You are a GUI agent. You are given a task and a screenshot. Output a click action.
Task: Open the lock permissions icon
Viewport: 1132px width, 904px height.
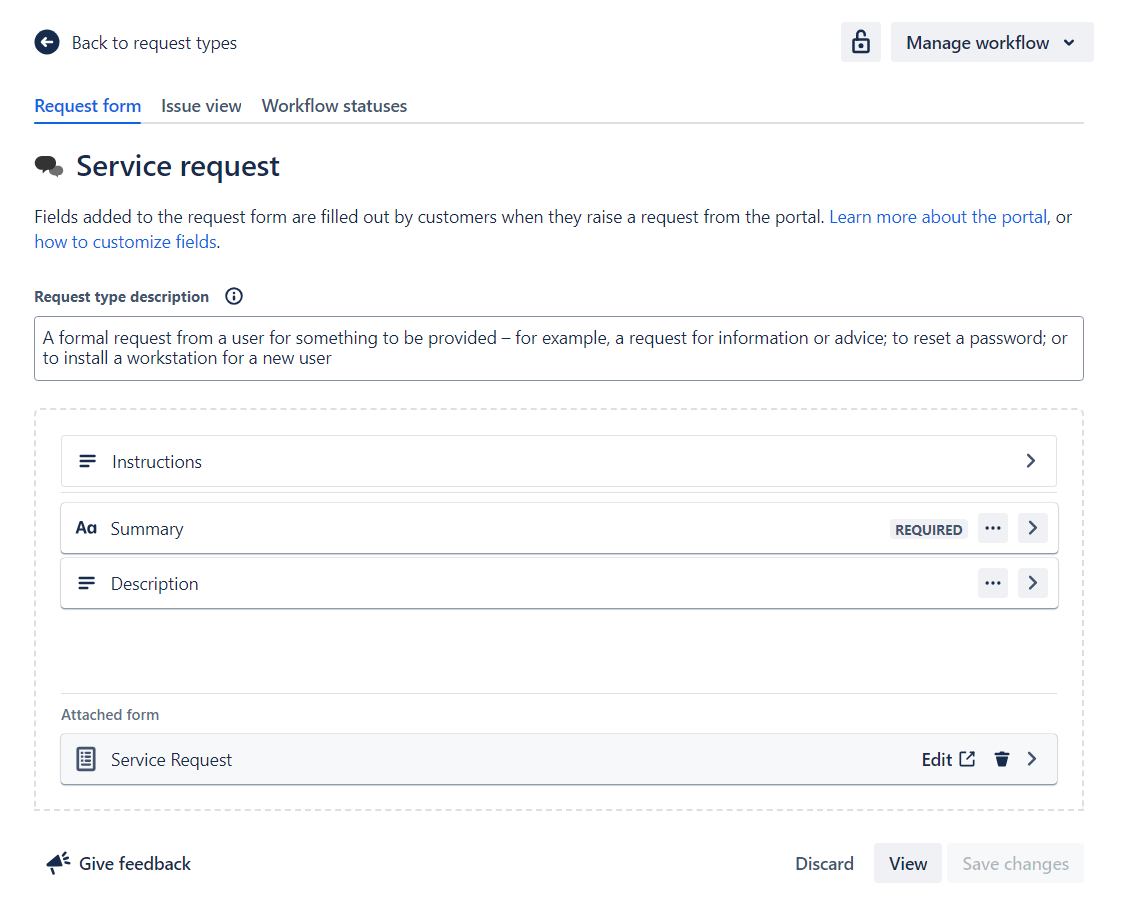860,42
